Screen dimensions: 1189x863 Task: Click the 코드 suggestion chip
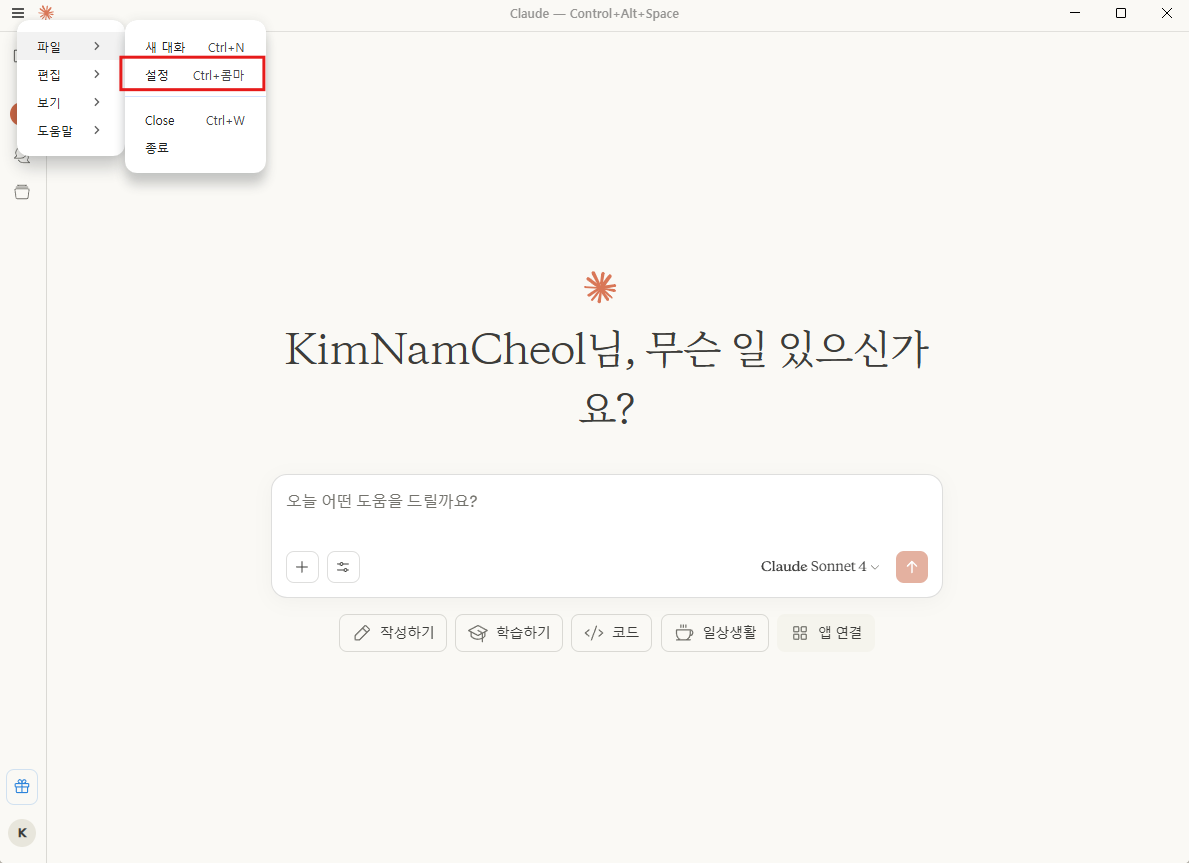point(611,632)
